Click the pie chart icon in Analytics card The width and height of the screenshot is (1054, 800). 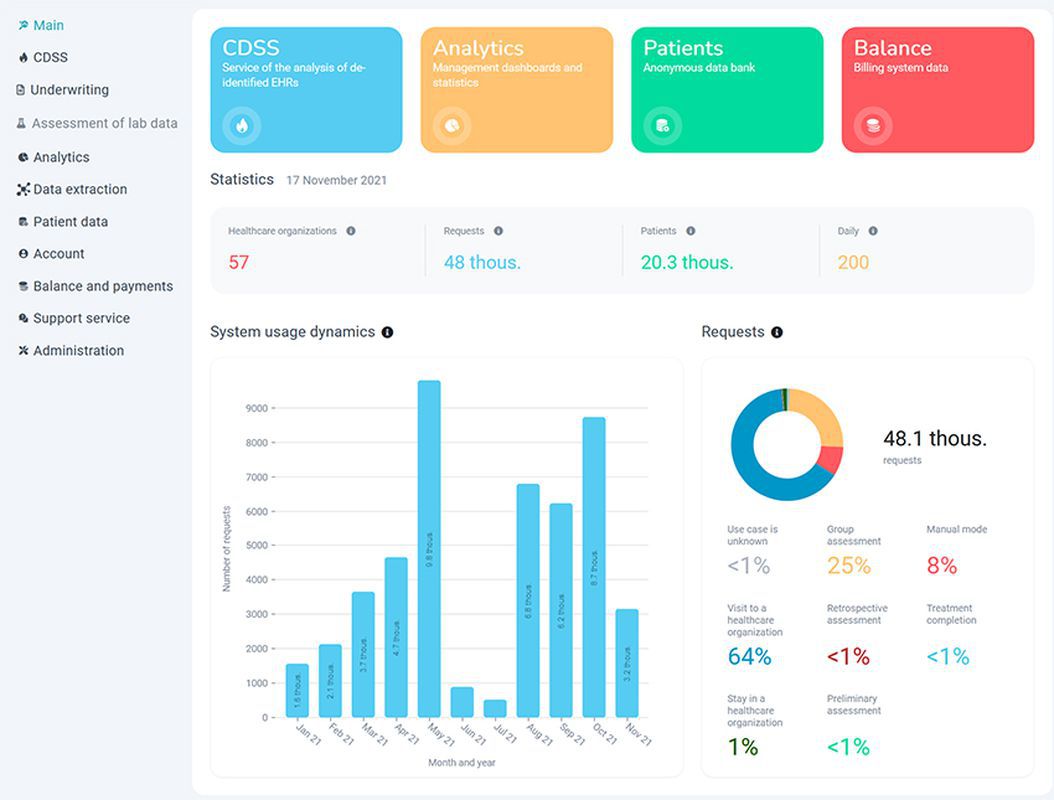click(x=452, y=126)
